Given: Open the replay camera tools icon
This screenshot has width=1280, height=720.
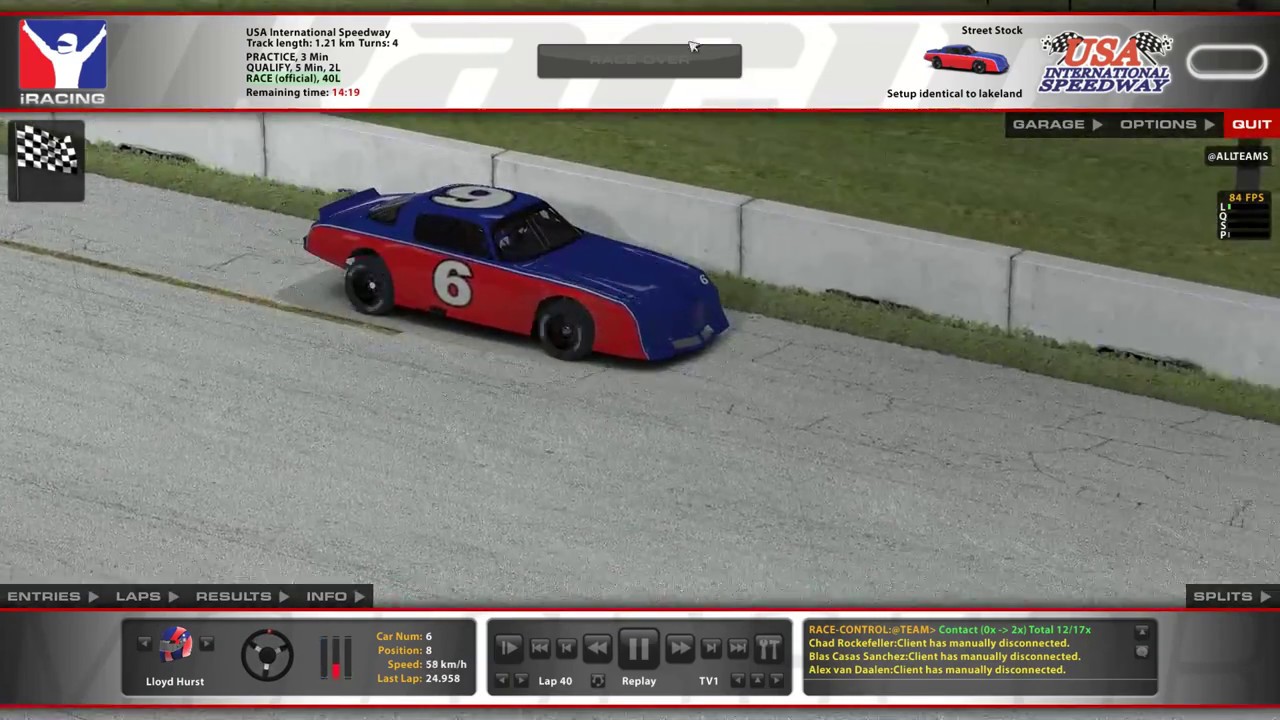Looking at the screenshot, I should click(768, 648).
